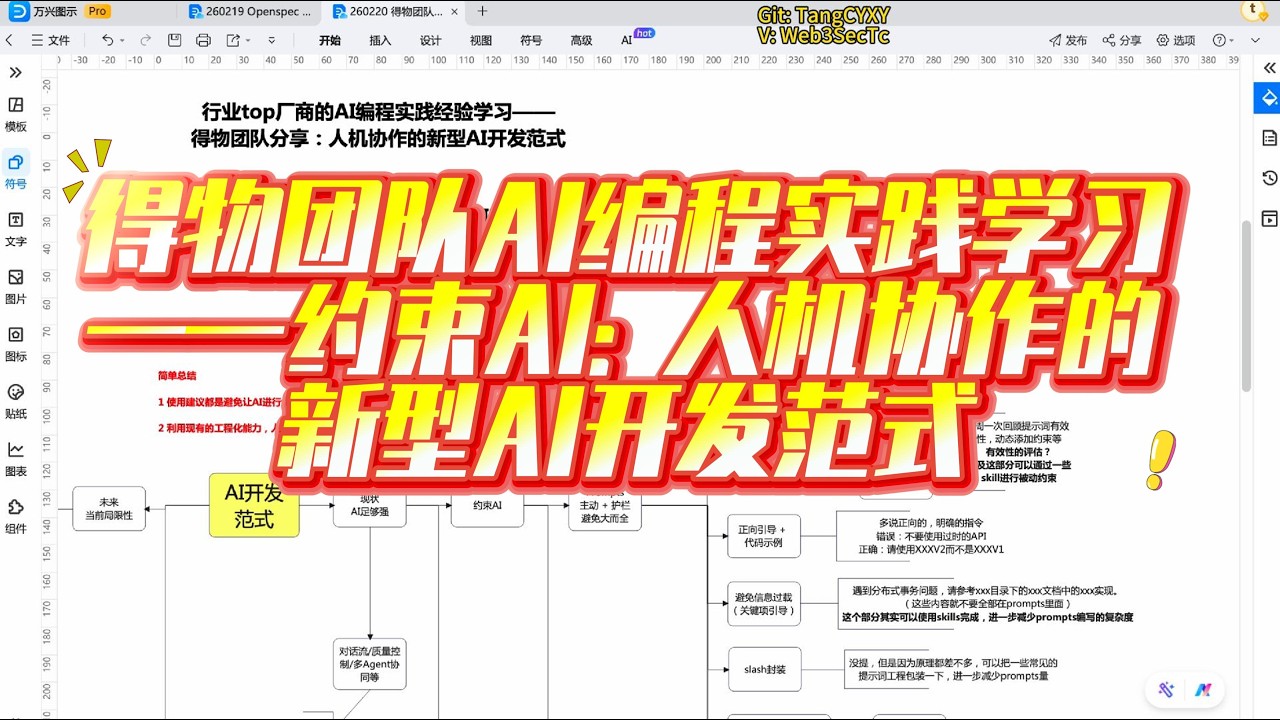
Task: Select the 避免信息过载 node
Action: click(x=764, y=604)
